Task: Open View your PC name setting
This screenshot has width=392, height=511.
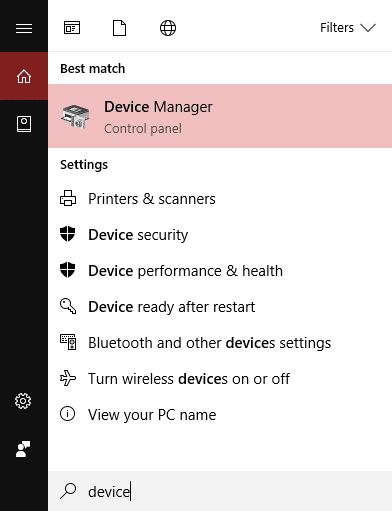Action: pos(220,415)
